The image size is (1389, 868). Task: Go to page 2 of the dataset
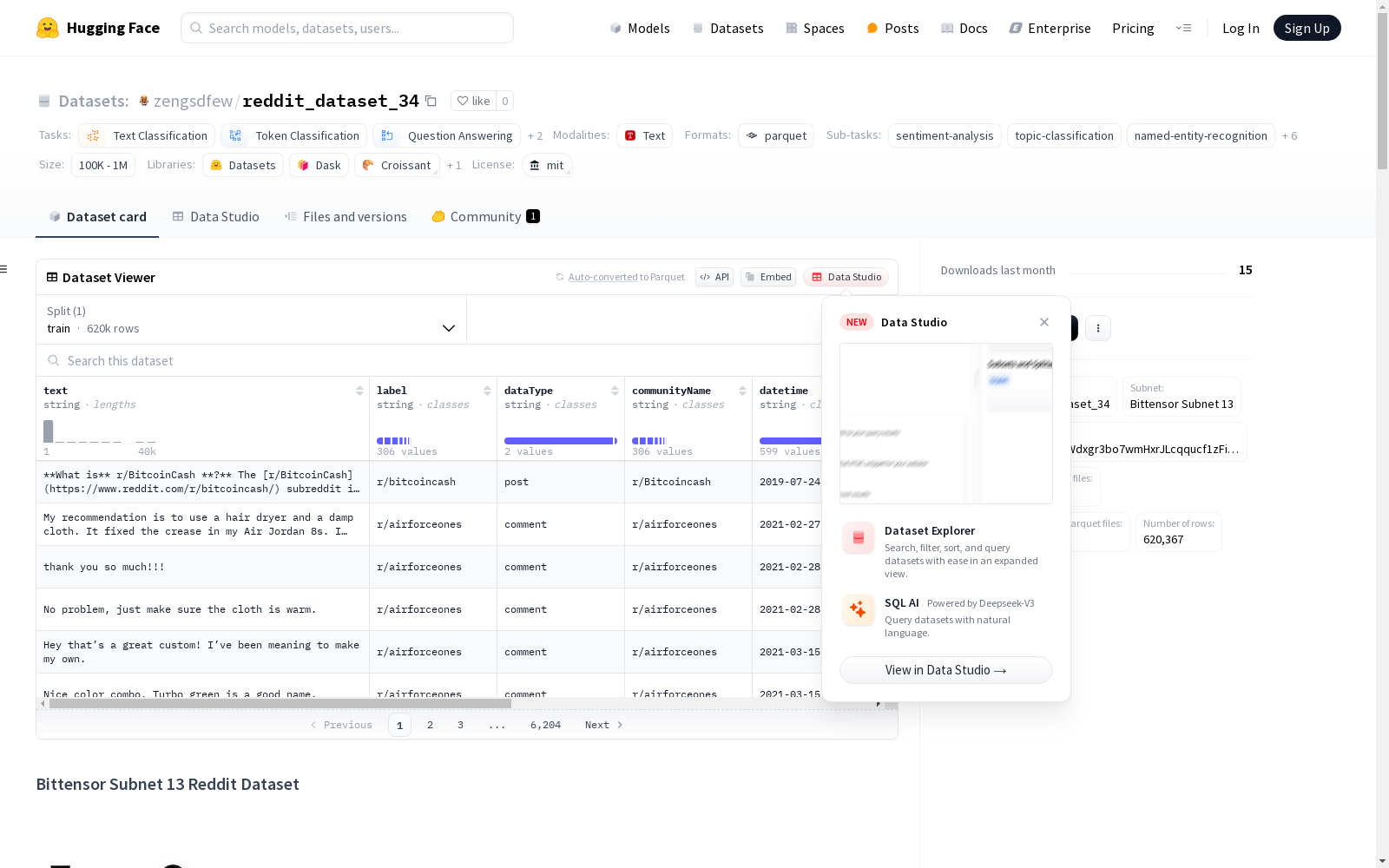430,725
